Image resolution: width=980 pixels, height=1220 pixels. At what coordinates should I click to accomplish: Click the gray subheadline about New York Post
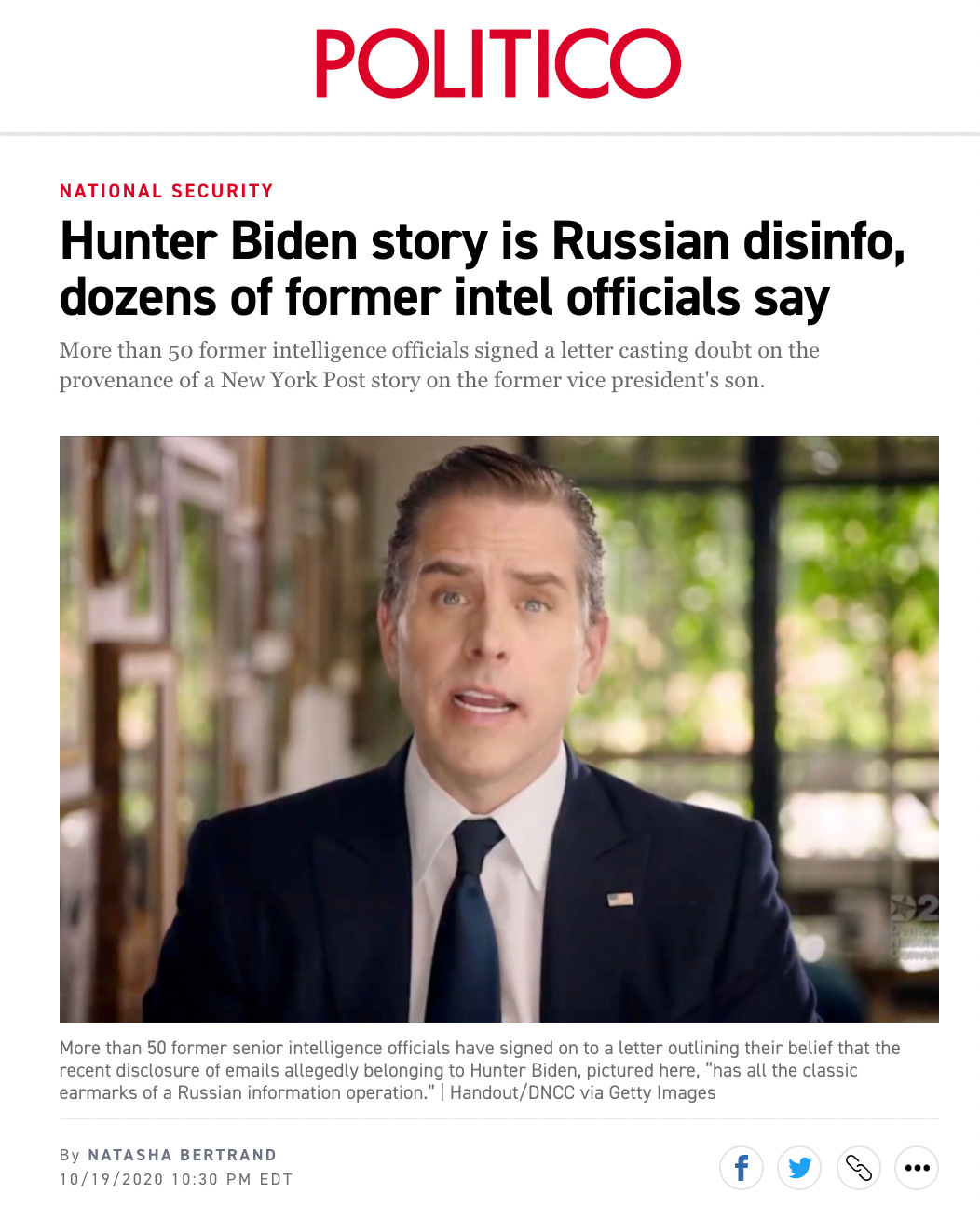(440, 365)
